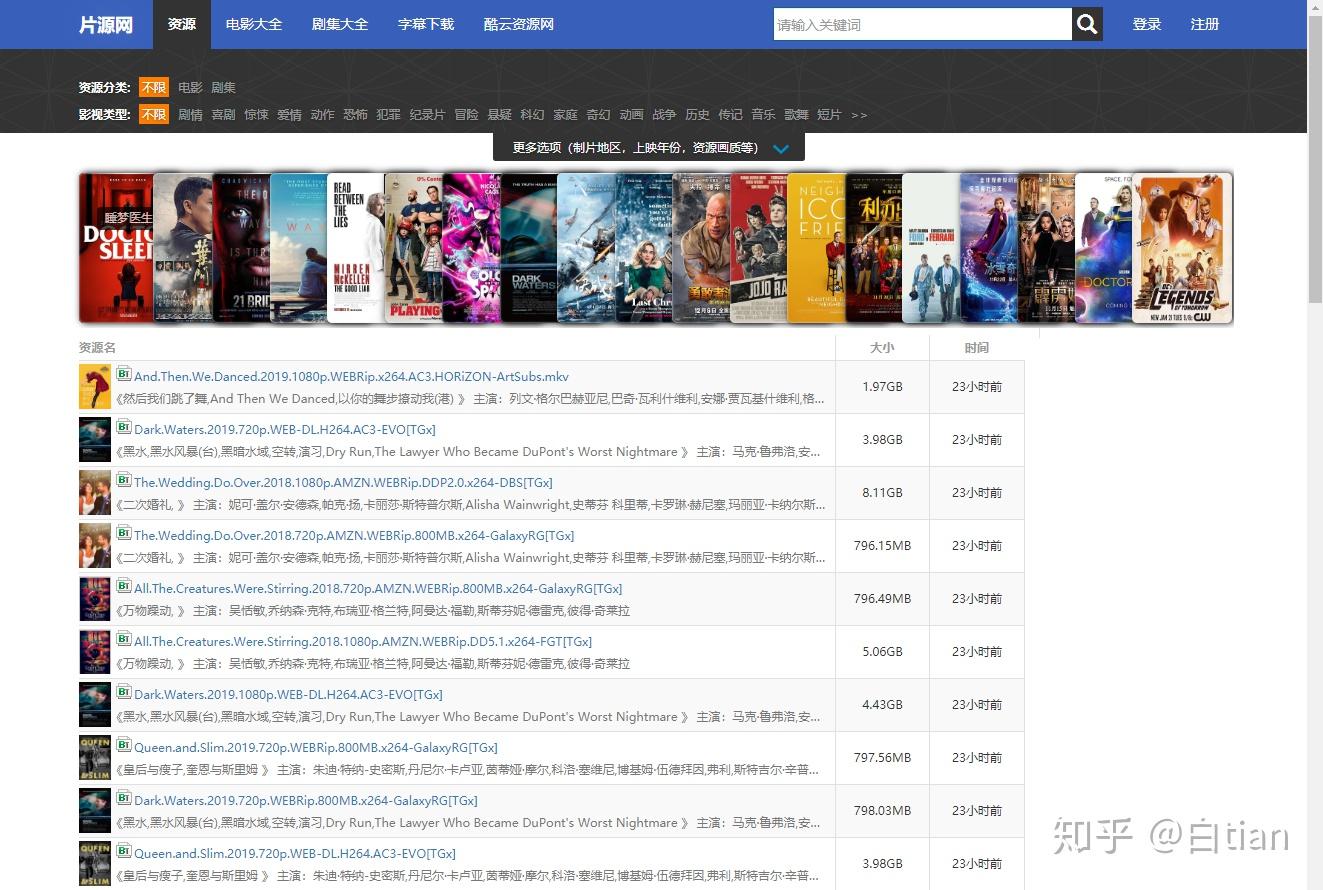This screenshot has width=1323, height=890.
Task: Click BT icon beside Dark.Waters.2019.1080p.WEB-DL file
Action: (x=124, y=693)
